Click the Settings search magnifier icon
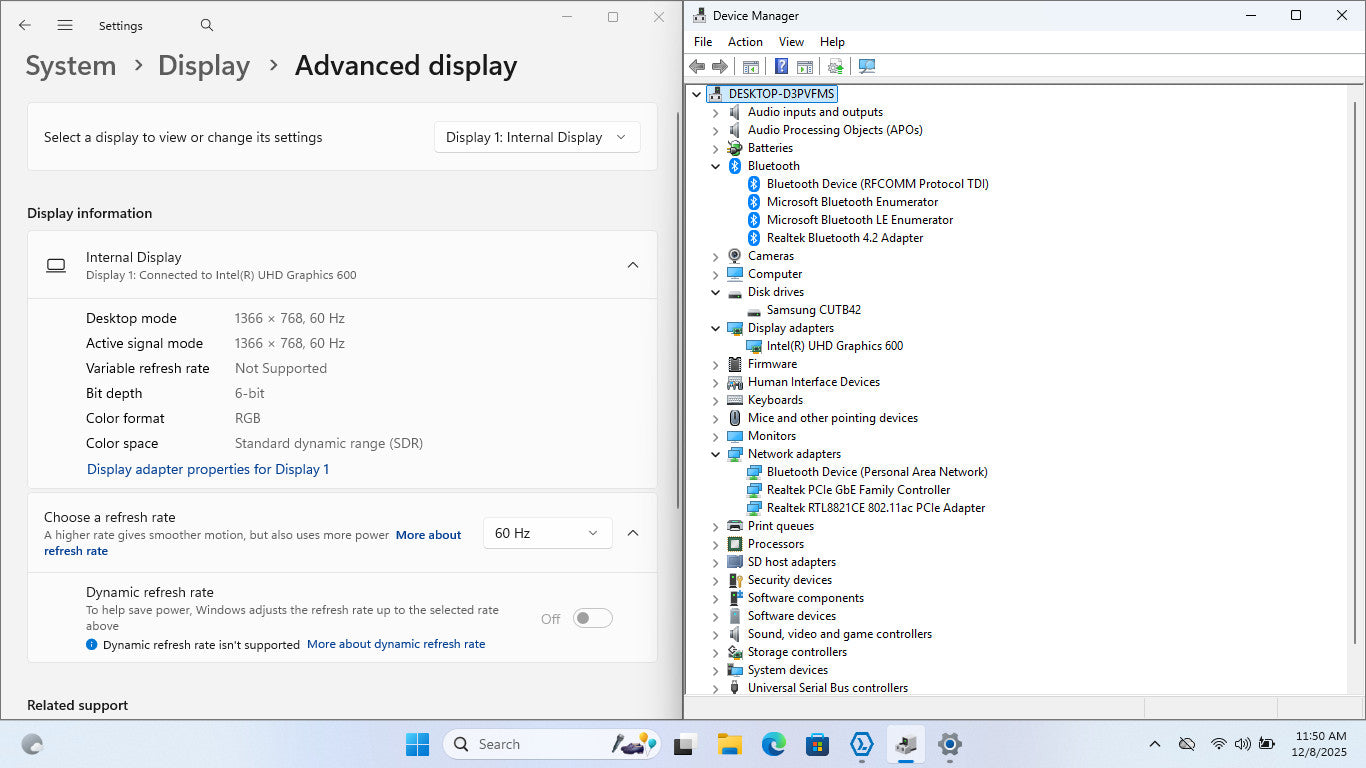 pos(207,25)
